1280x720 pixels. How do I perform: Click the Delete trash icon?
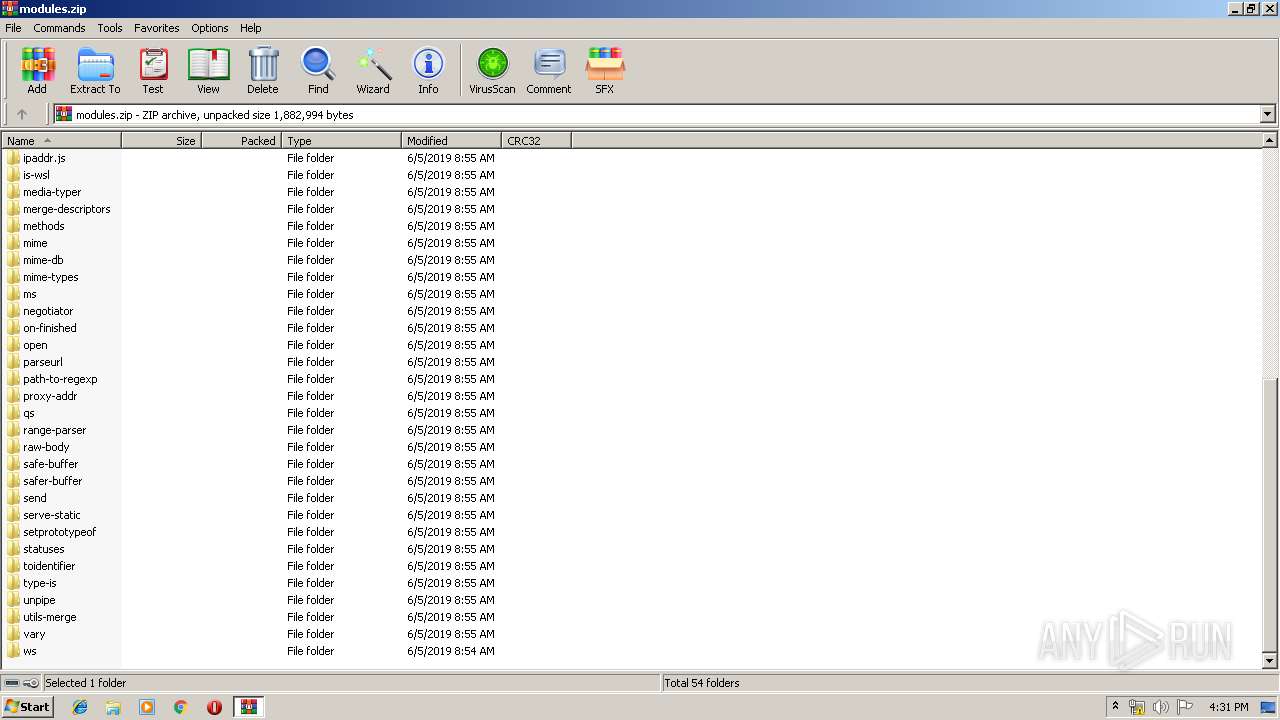click(263, 70)
